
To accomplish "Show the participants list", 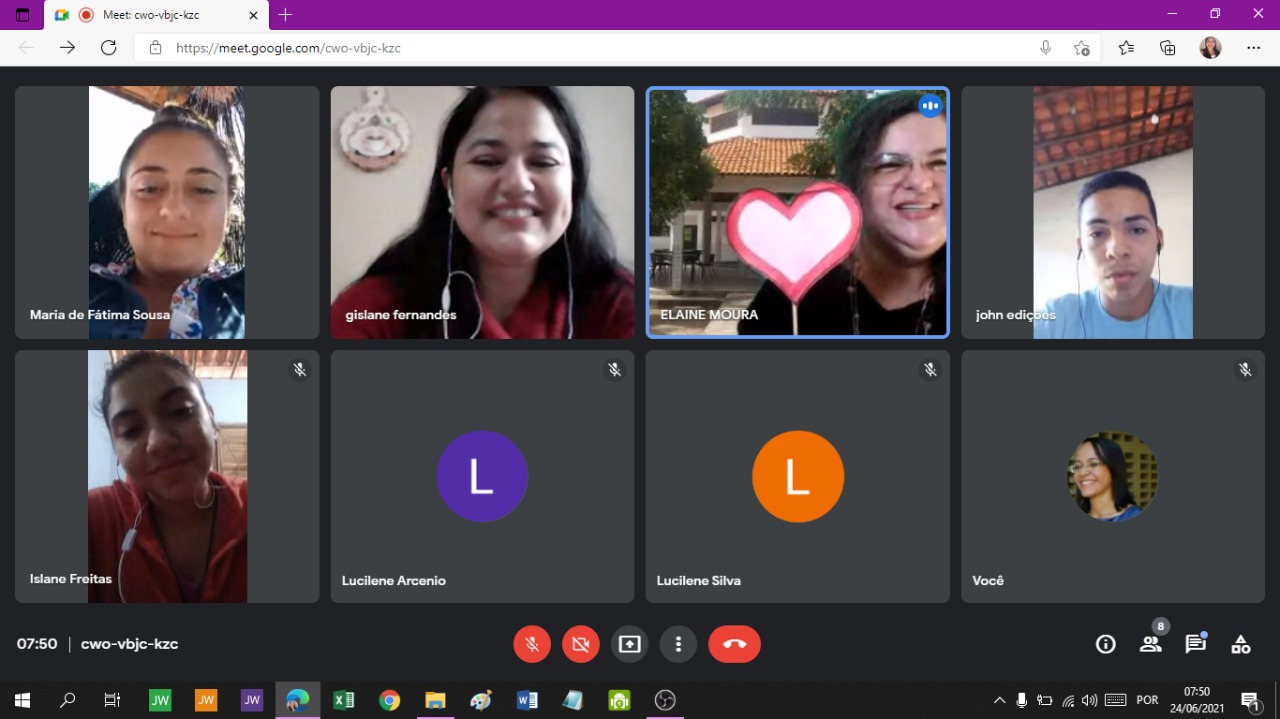I will click(1151, 644).
